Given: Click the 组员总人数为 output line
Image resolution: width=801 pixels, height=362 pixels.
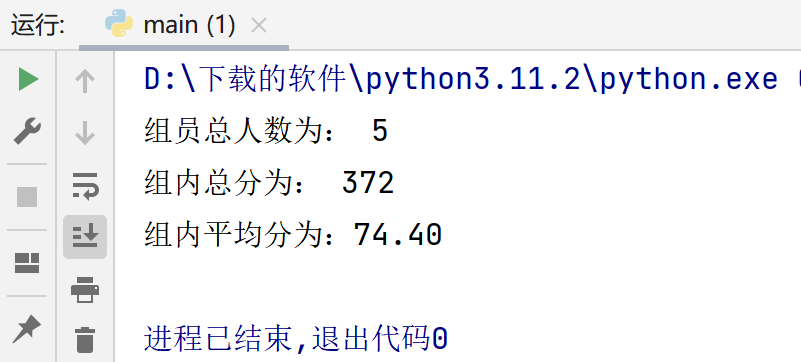Looking at the screenshot, I should (x=266, y=131).
